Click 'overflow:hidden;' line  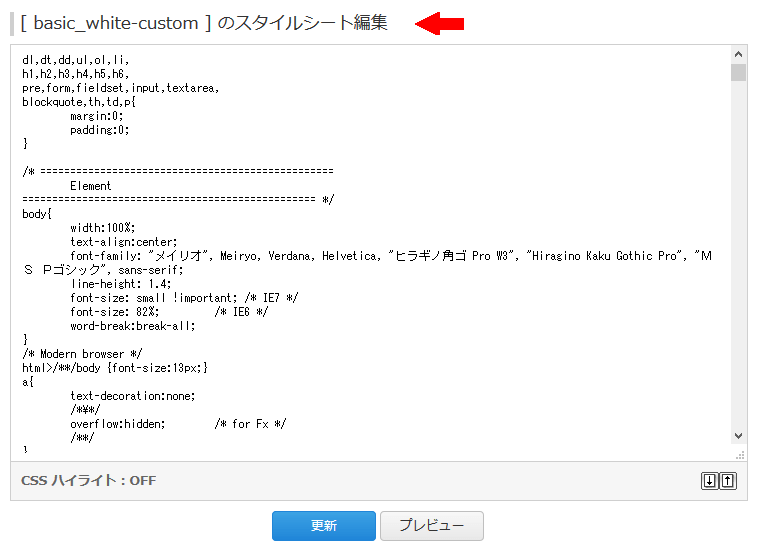[118, 424]
